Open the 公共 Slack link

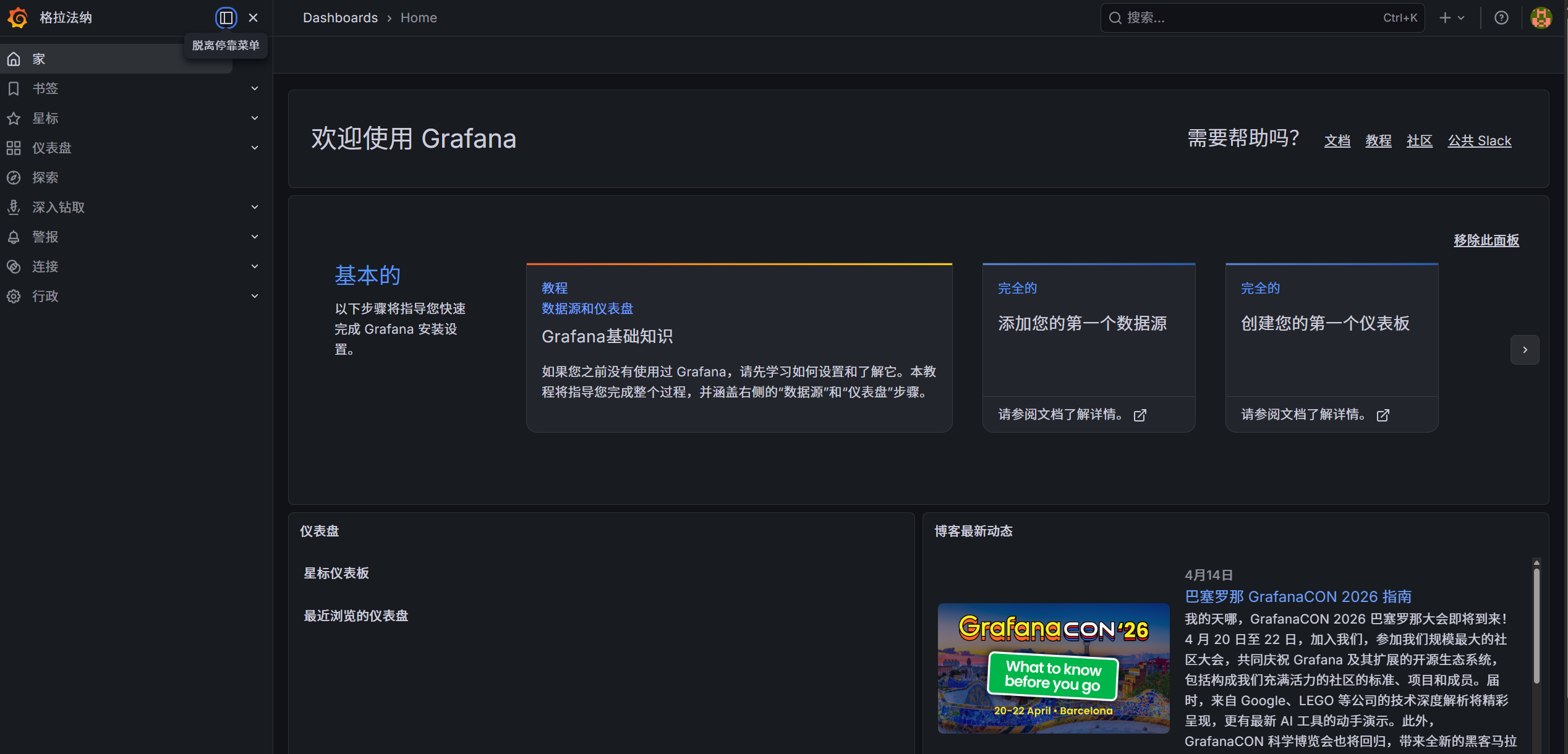(1479, 140)
